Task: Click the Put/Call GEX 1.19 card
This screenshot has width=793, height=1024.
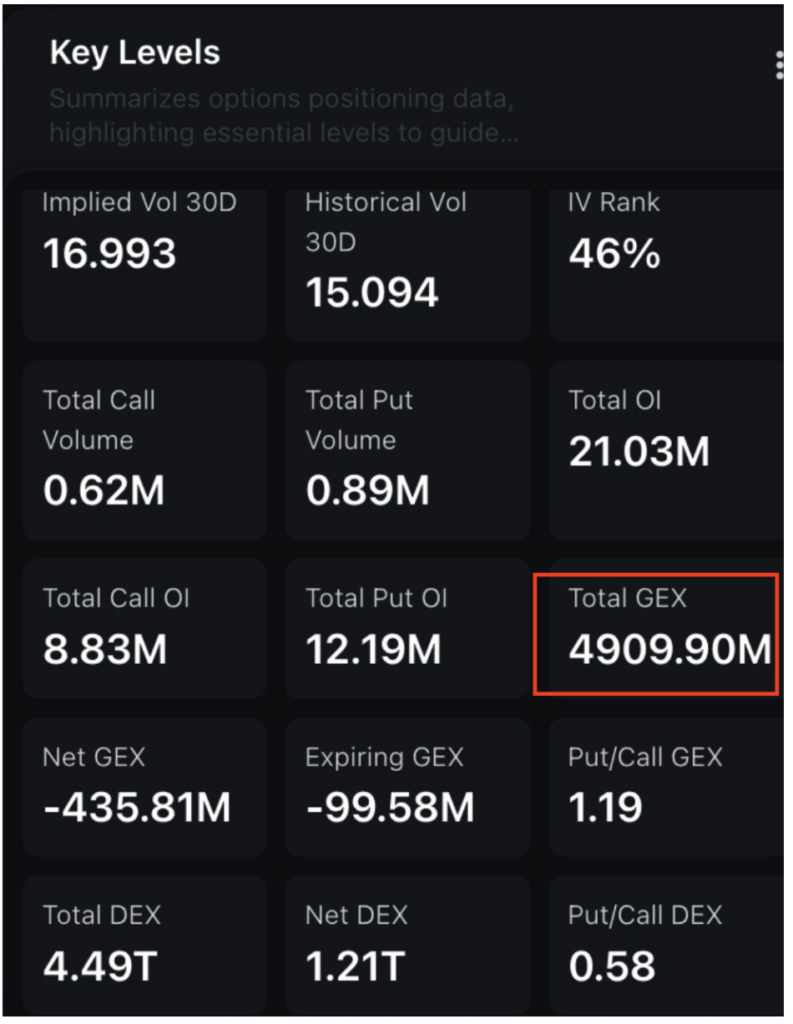Action: (x=667, y=787)
